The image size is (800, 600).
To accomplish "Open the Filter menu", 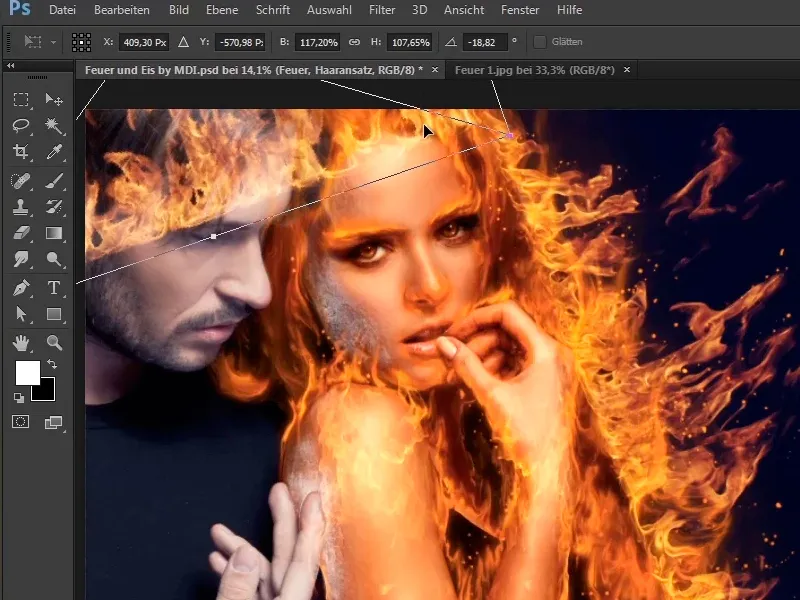I will (382, 10).
